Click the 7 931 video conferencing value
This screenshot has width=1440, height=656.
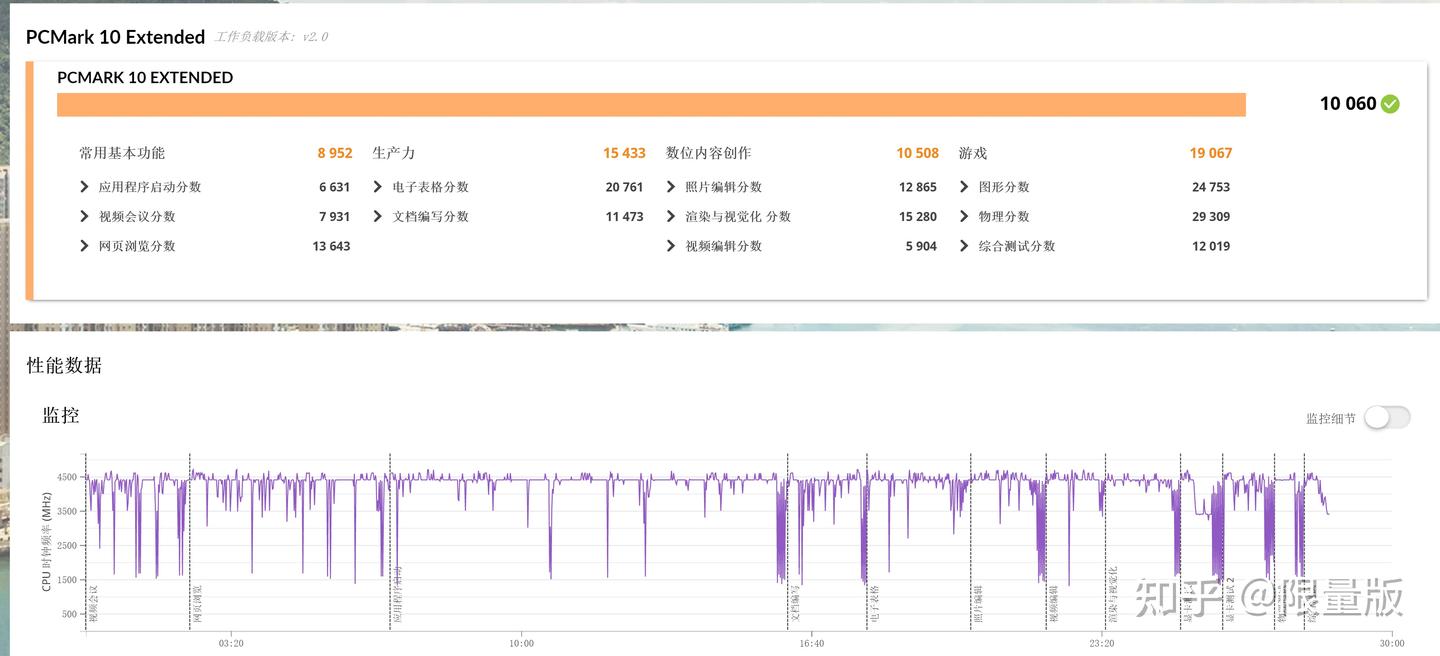(x=335, y=216)
